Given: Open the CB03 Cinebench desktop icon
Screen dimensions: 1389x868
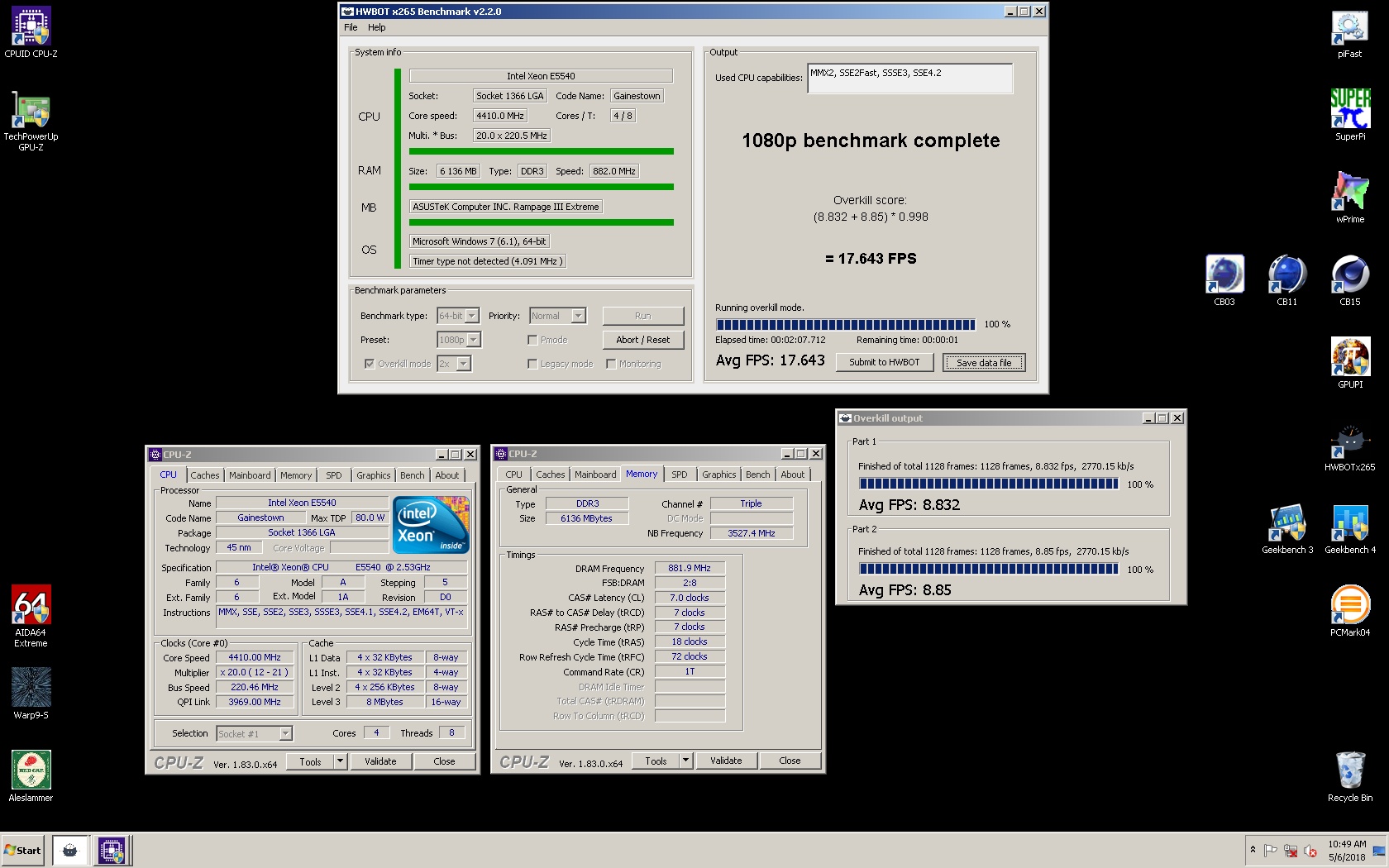Looking at the screenshot, I should [1224, 281].
